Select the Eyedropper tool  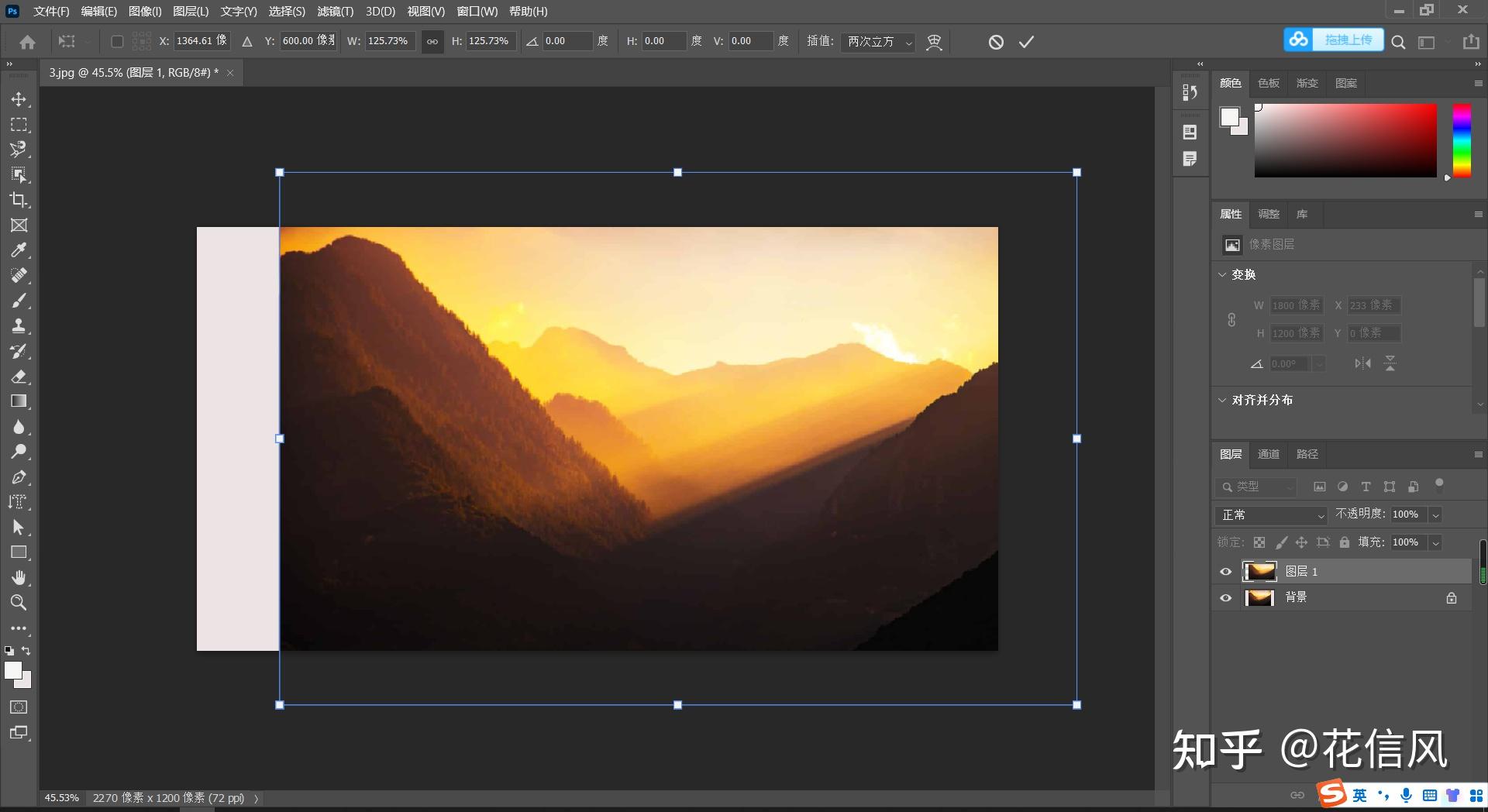(19, 249)
